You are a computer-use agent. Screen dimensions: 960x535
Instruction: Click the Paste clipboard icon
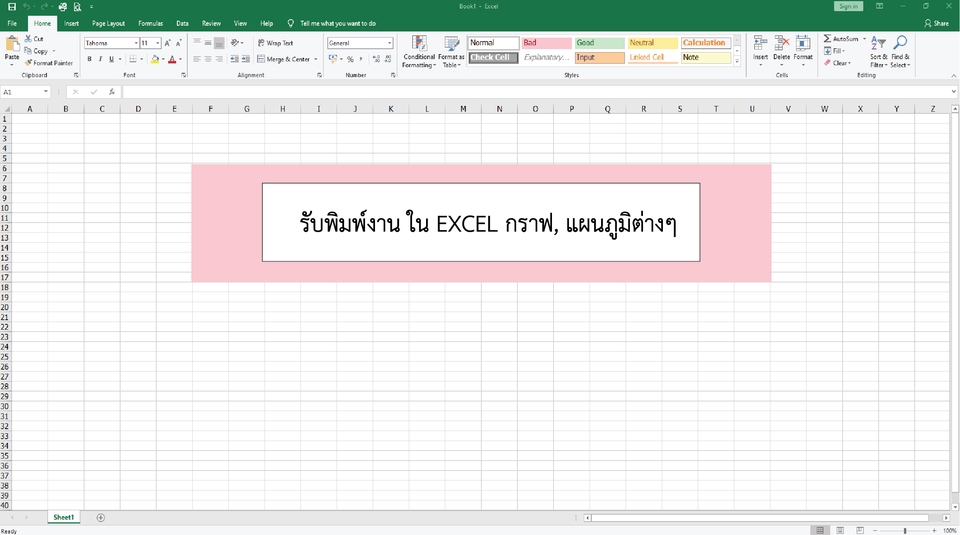pyautogui.click(x=12, y=44)
